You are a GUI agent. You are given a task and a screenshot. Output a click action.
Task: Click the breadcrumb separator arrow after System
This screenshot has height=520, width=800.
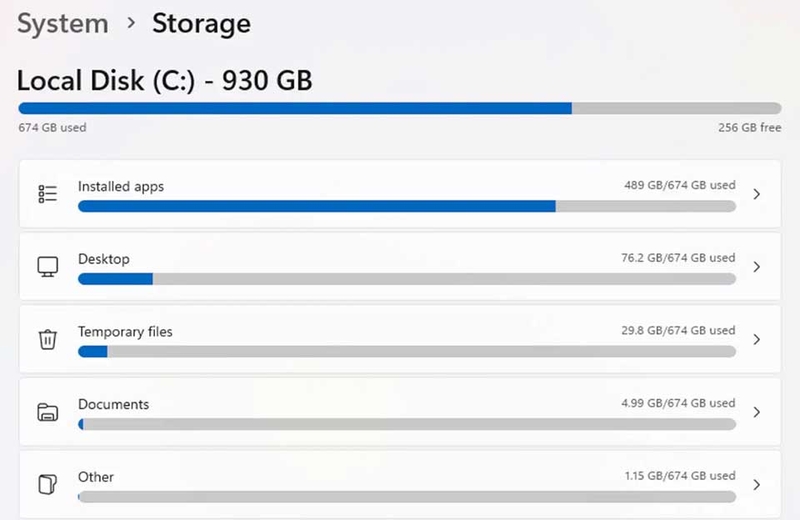[x=131, y=23]
